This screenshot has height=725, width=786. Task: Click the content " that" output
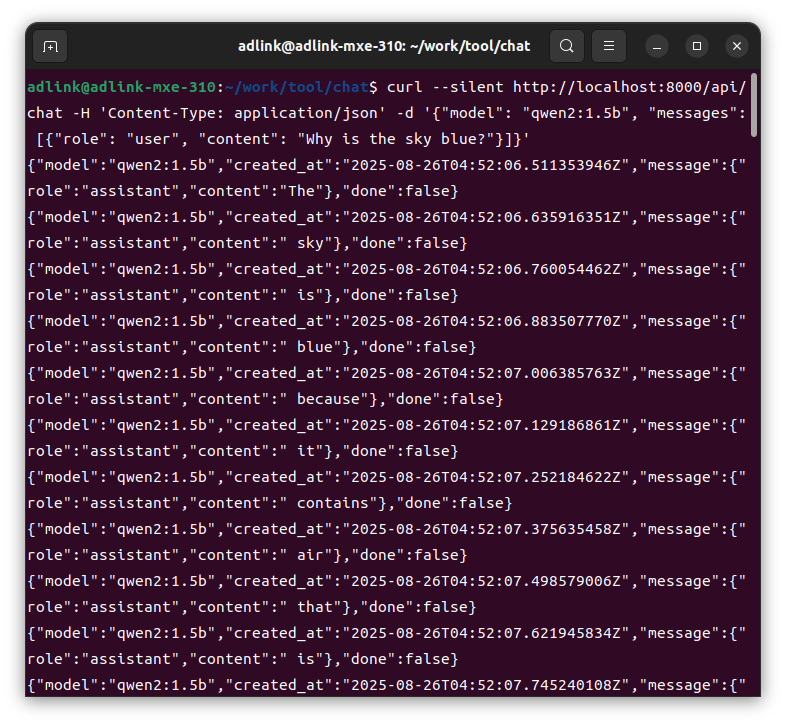pos(311,608)
